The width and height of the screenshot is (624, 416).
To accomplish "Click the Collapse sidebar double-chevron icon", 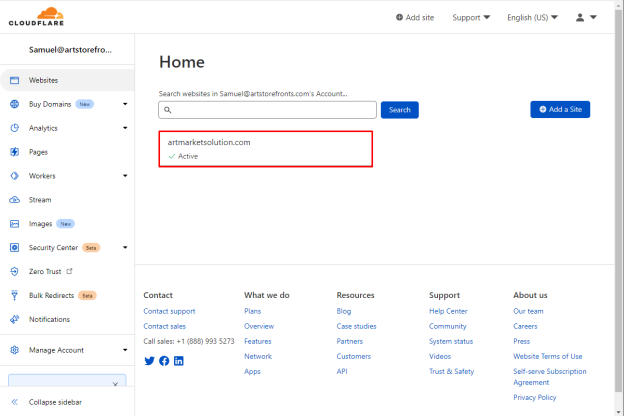I will 15,402.
